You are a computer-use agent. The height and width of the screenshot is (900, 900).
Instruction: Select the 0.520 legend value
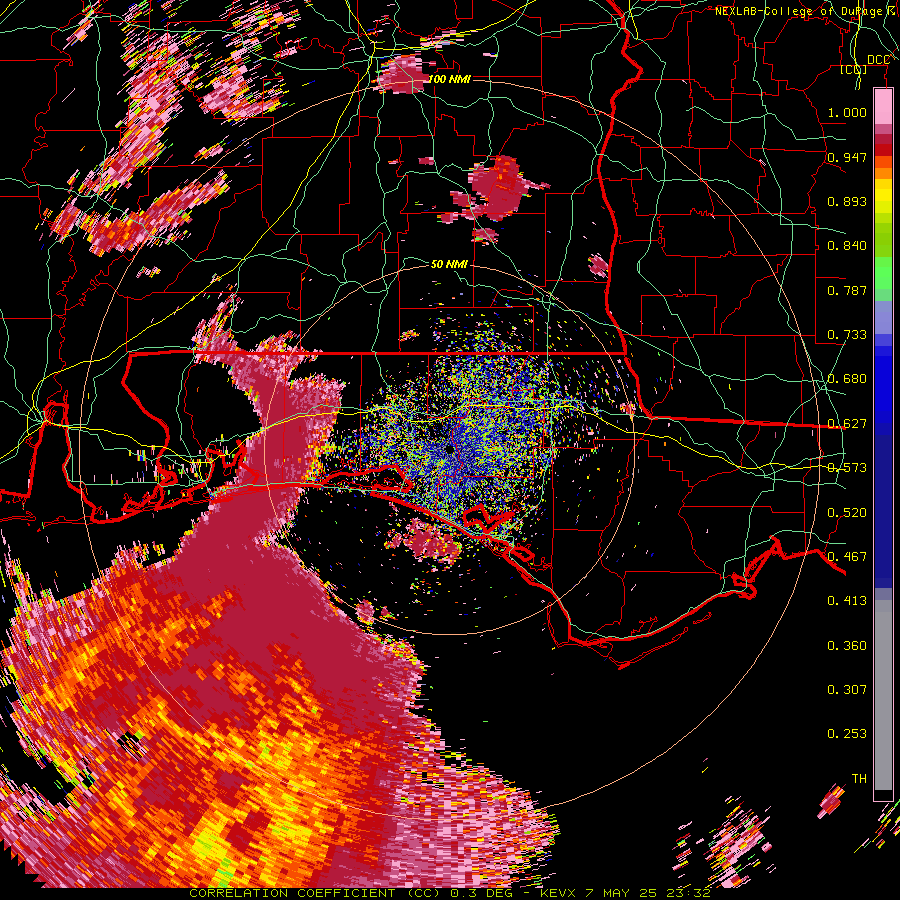point(847,513)
